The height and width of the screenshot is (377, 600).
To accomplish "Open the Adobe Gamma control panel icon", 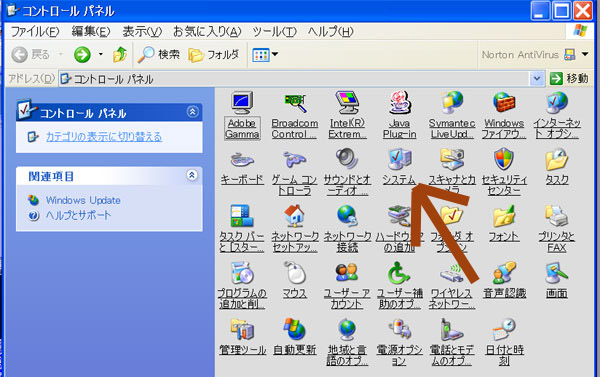I will coord(242,103).
